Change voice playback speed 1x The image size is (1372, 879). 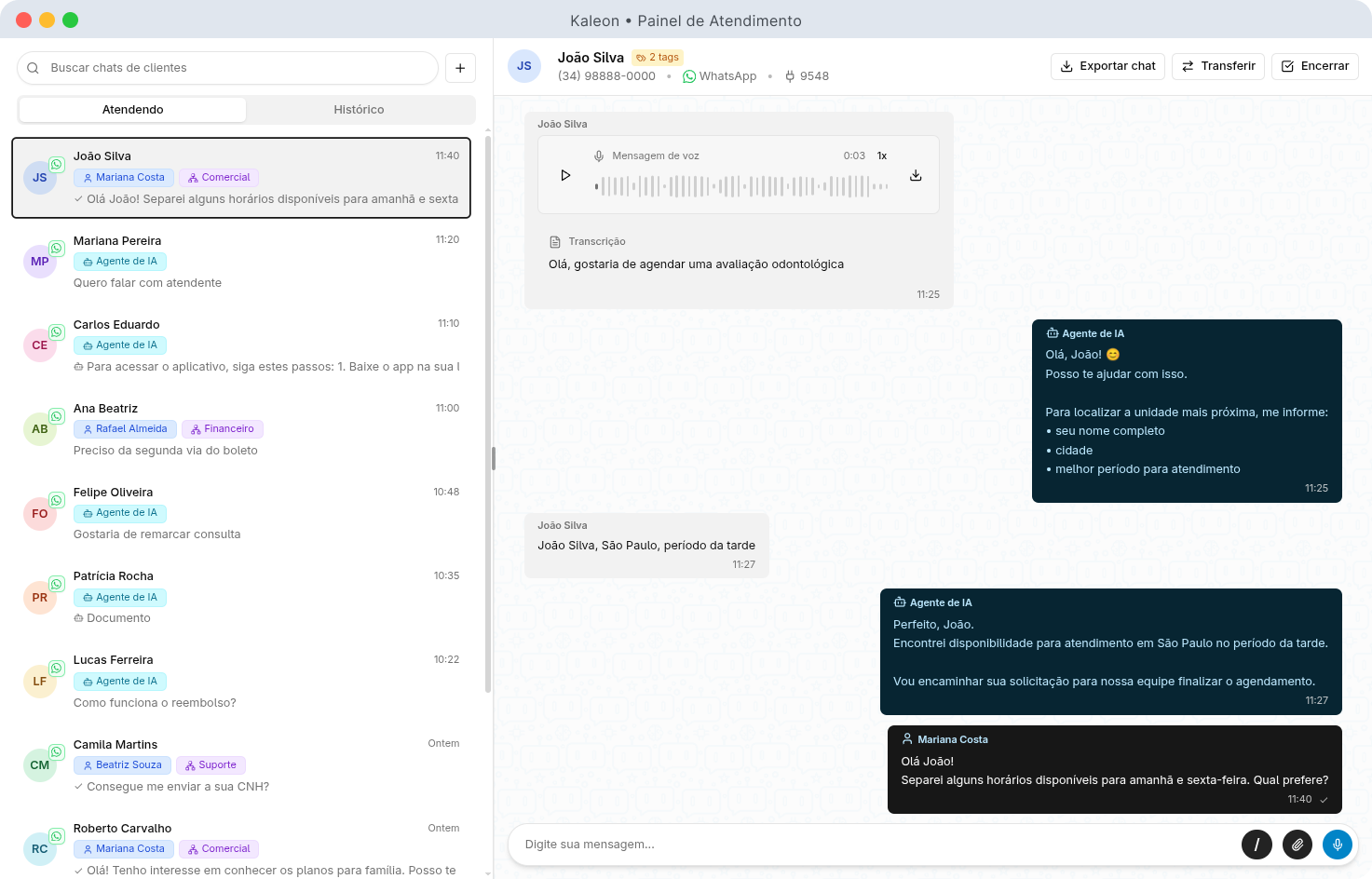pos(882,156)
